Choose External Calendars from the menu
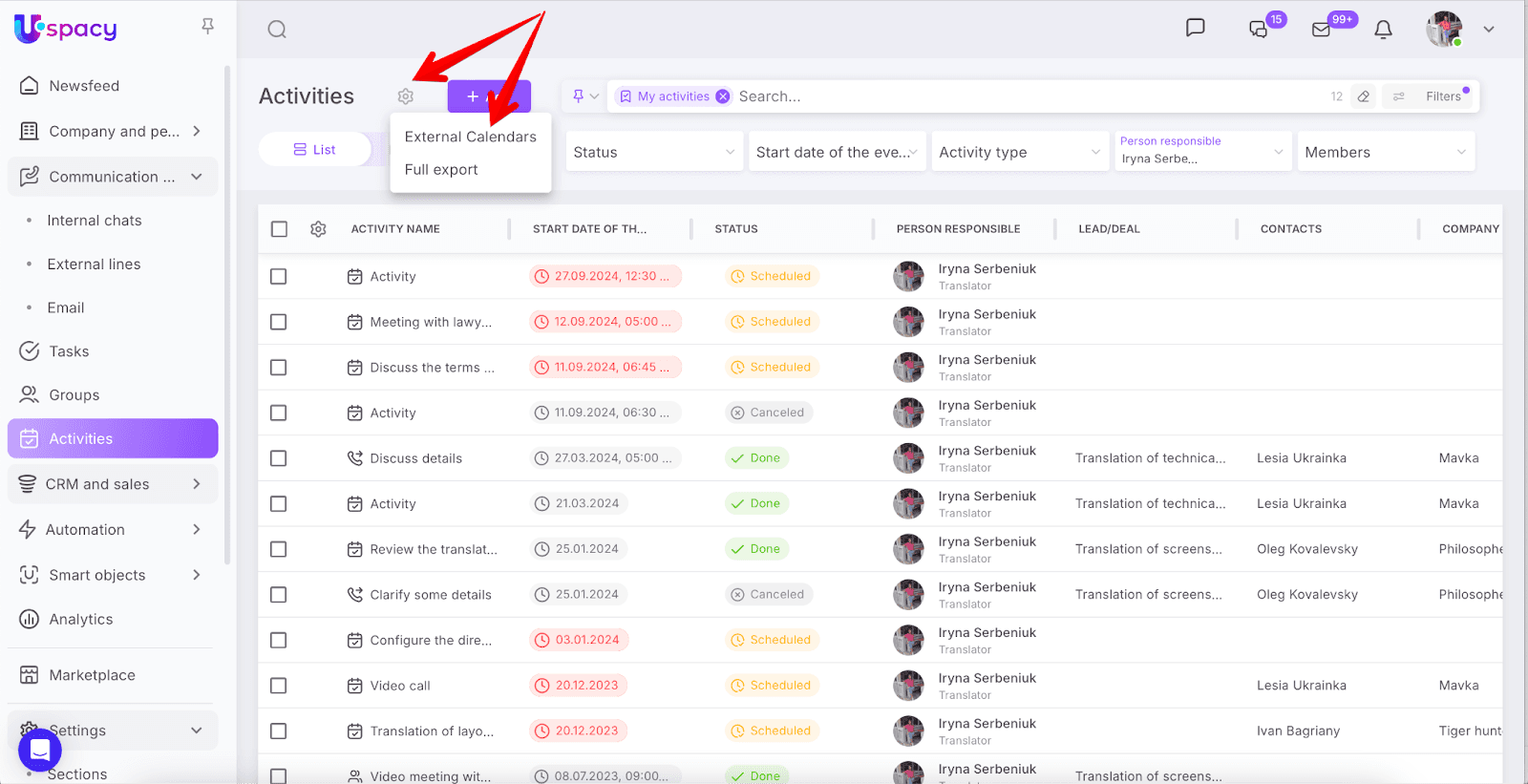This screenshot has width=1528, height=784. (x=470, y=137)
